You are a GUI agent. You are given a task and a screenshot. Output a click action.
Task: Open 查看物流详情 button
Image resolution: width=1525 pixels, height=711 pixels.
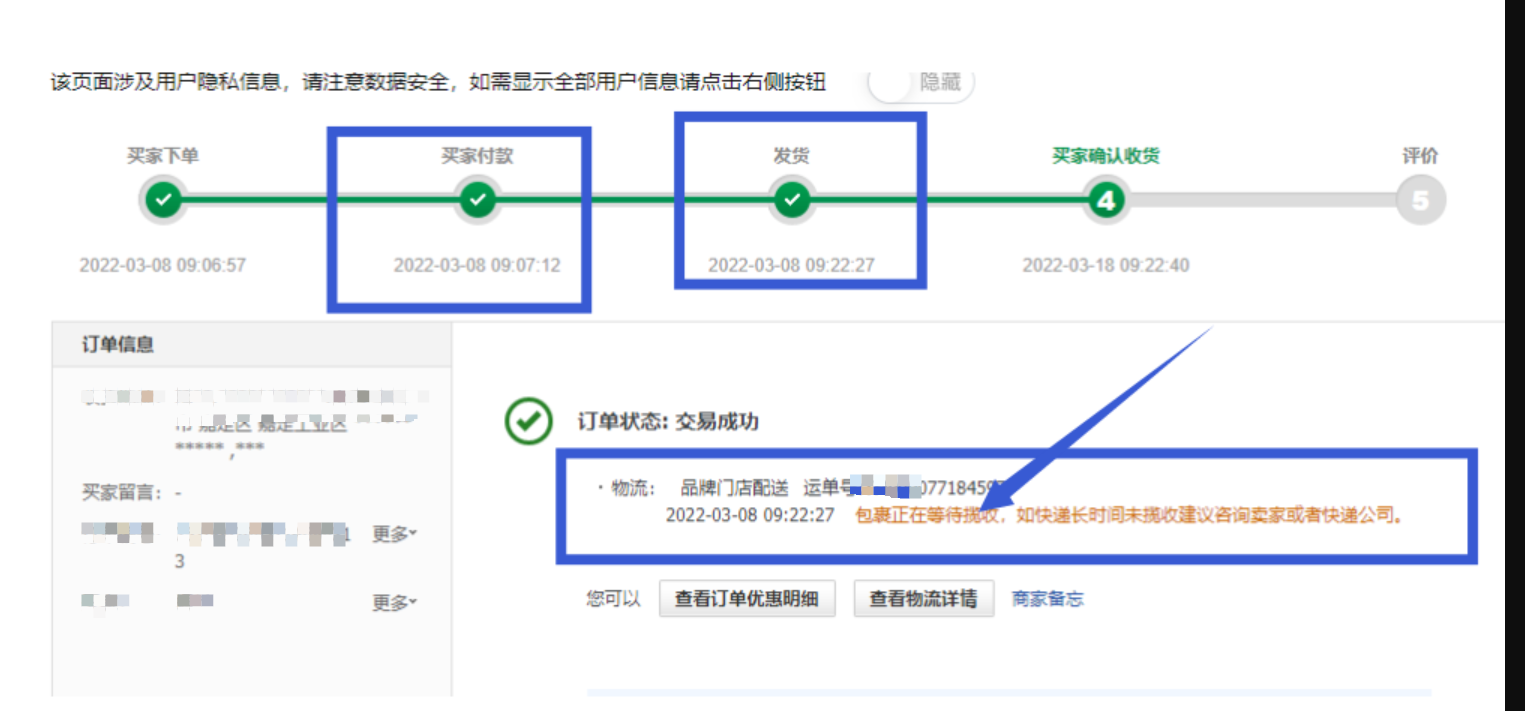click(x=923, y=599)
